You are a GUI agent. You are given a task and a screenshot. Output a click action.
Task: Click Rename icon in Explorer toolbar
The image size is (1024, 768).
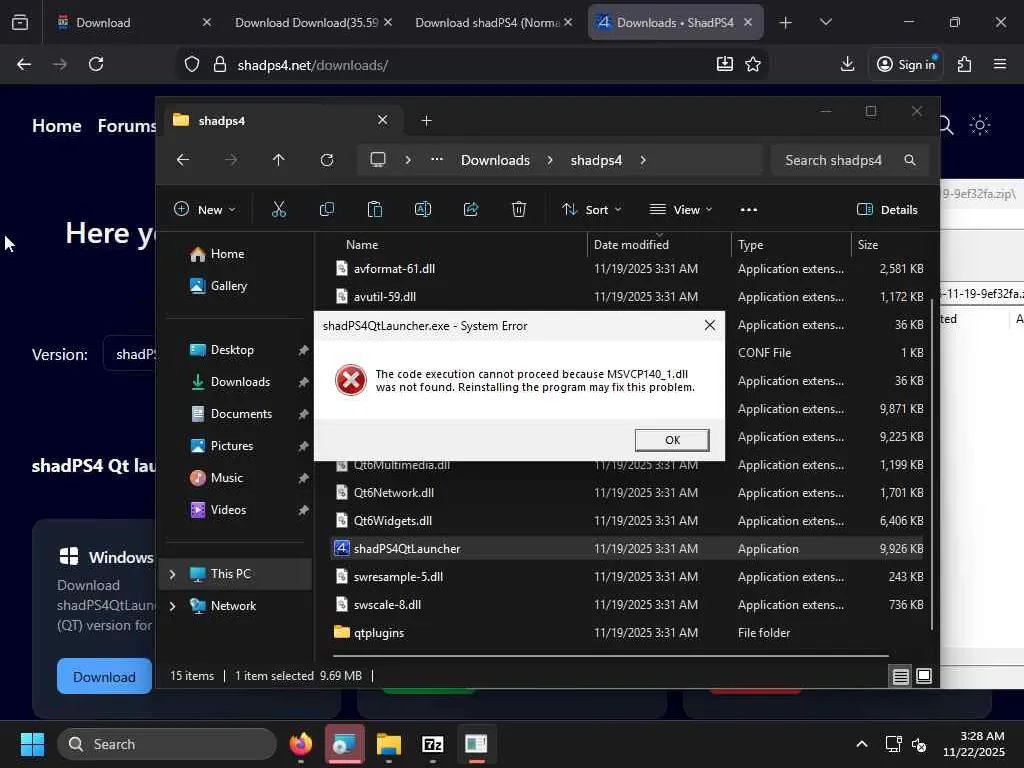[x=423, y=210]
